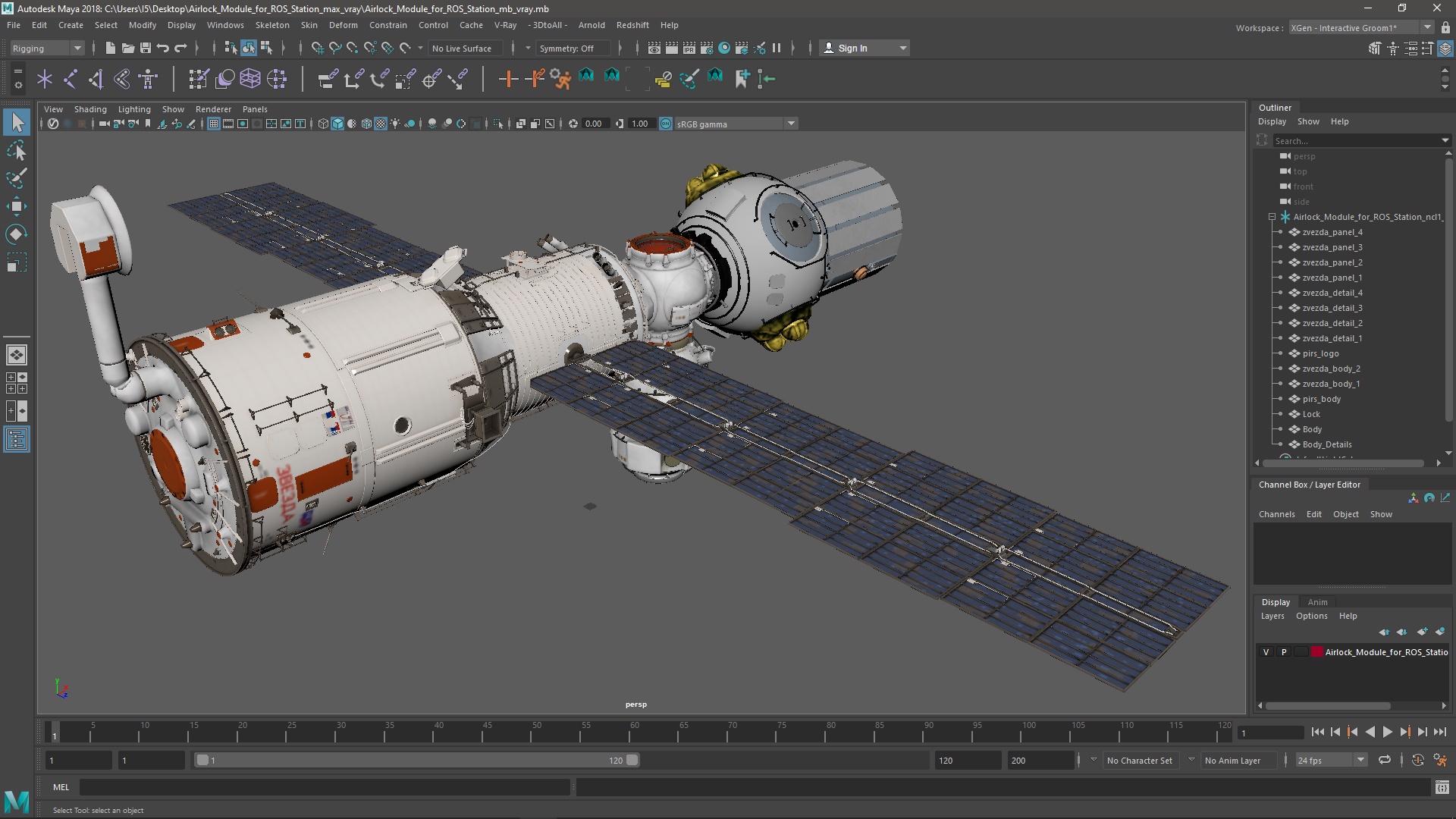Collapse the Airlock_Module_for_ROS_Station group in Outliner

coord(1272,217)
